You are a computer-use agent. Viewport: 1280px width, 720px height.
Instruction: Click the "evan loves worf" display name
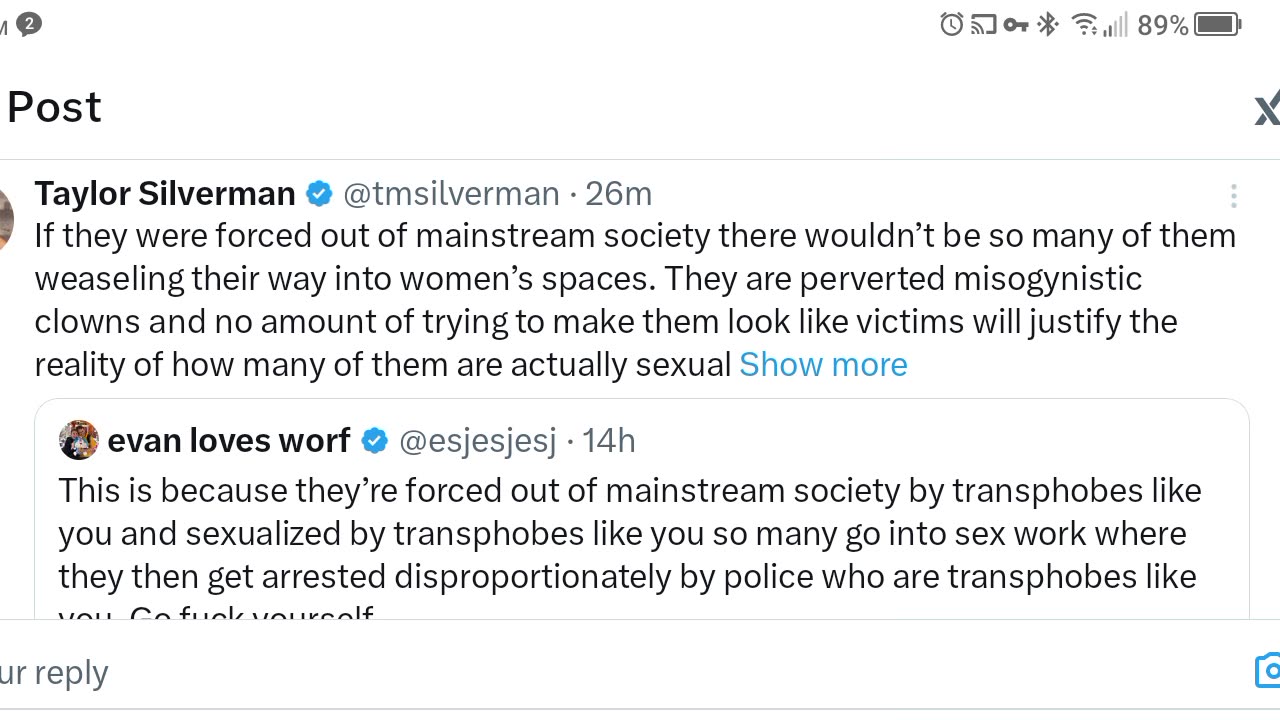[229, 441]
